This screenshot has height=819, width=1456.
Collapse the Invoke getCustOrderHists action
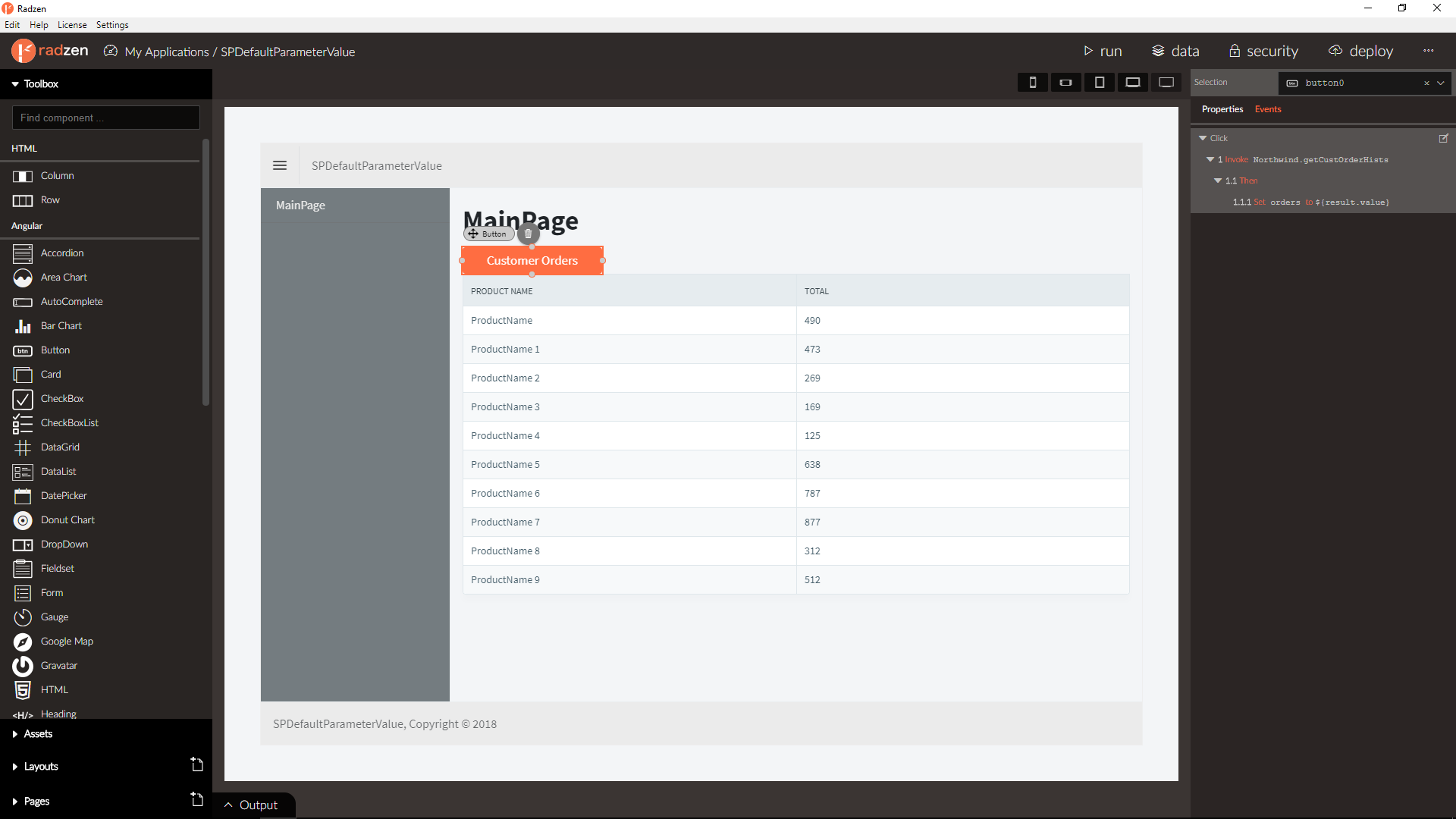pyautogui.click(x=1210, y=159)
